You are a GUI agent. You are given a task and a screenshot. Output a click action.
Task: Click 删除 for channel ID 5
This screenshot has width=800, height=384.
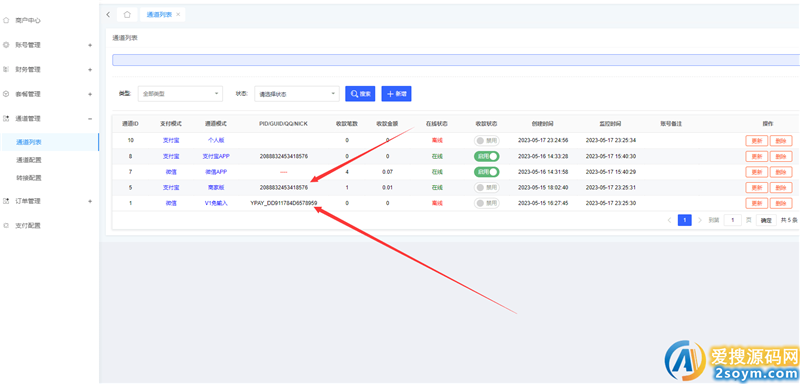point(781,188)
